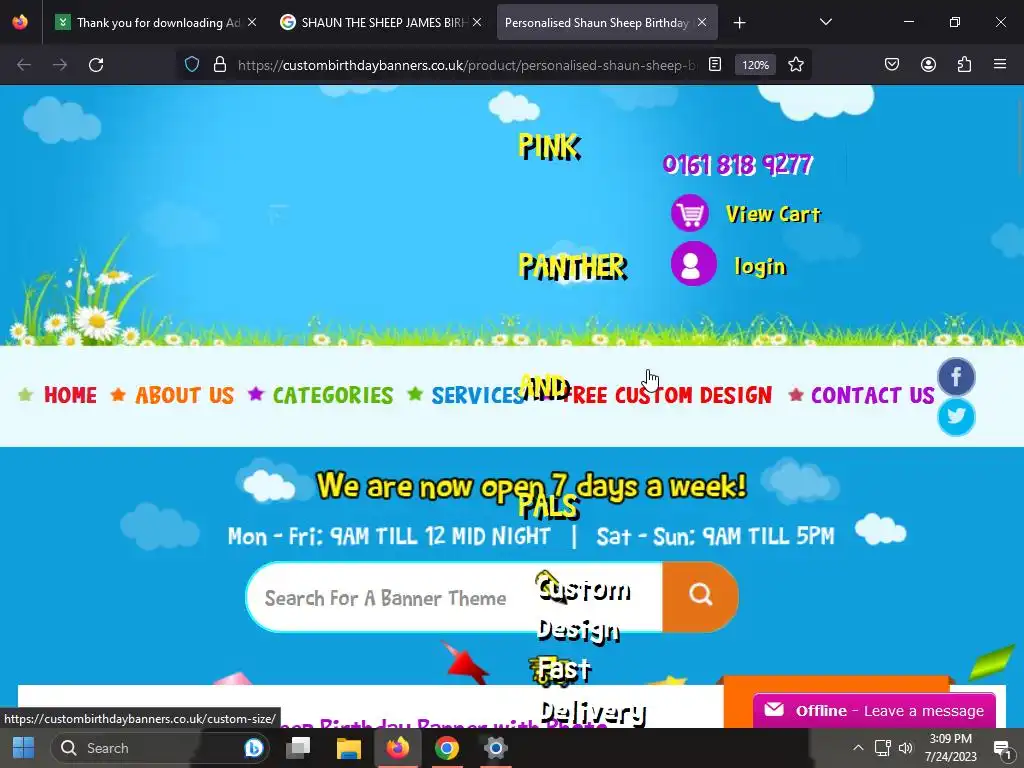Show site security padlock info
Viewport: 1024px width, 768px height.
coord(220,65)
